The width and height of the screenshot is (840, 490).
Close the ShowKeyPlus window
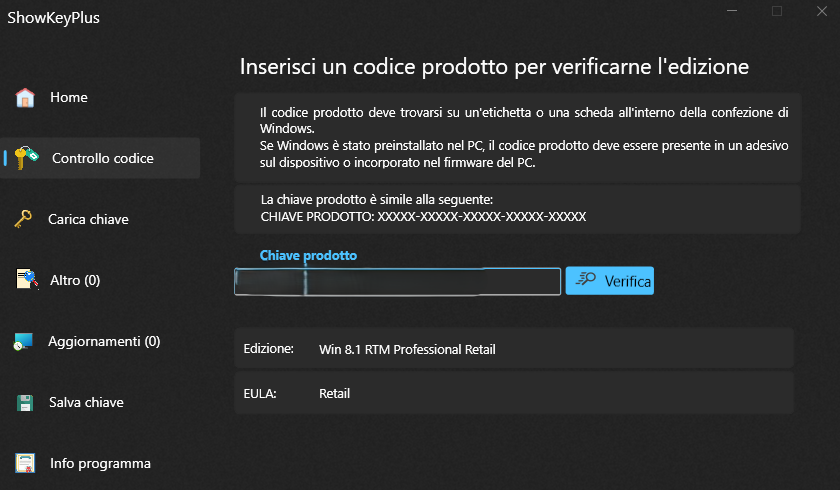[x=822, y=11]
